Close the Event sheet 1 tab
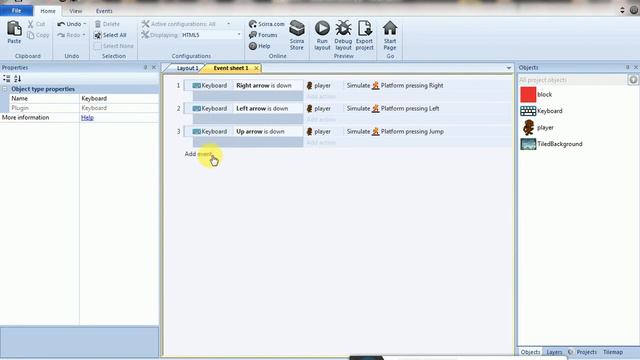640x360 pixels. [x=256, y=68]
